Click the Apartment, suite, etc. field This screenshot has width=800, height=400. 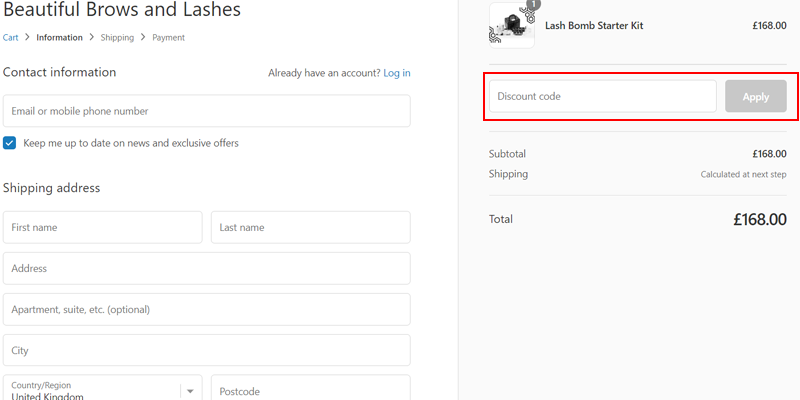[x=206, y=309]
